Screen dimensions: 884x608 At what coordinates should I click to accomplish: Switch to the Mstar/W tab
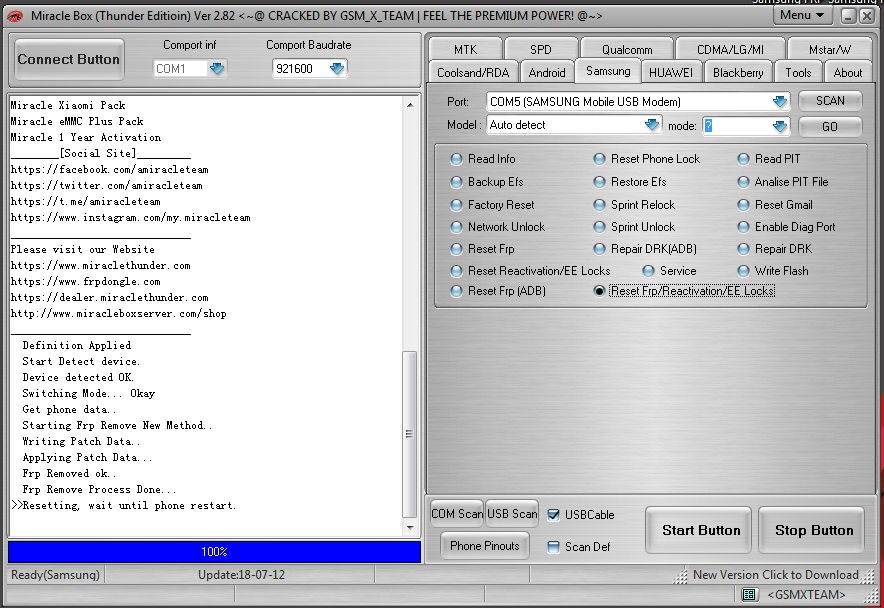click(830, 50)
